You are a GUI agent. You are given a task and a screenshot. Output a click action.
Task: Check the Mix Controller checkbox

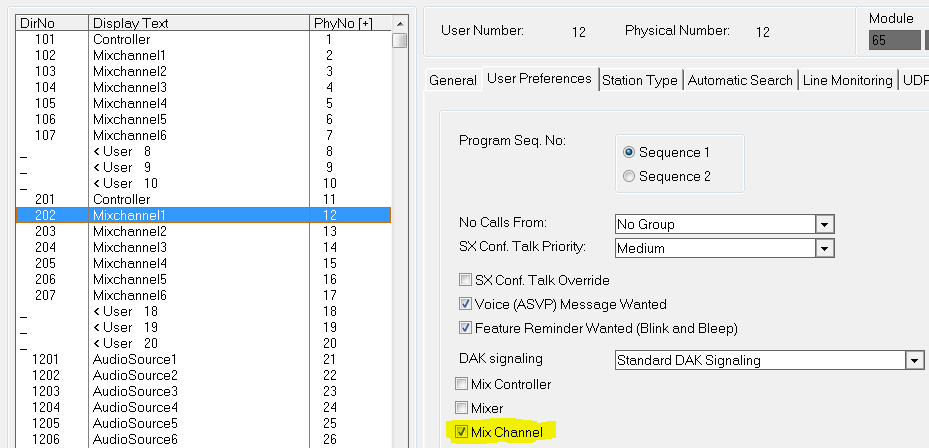(461, 384)
